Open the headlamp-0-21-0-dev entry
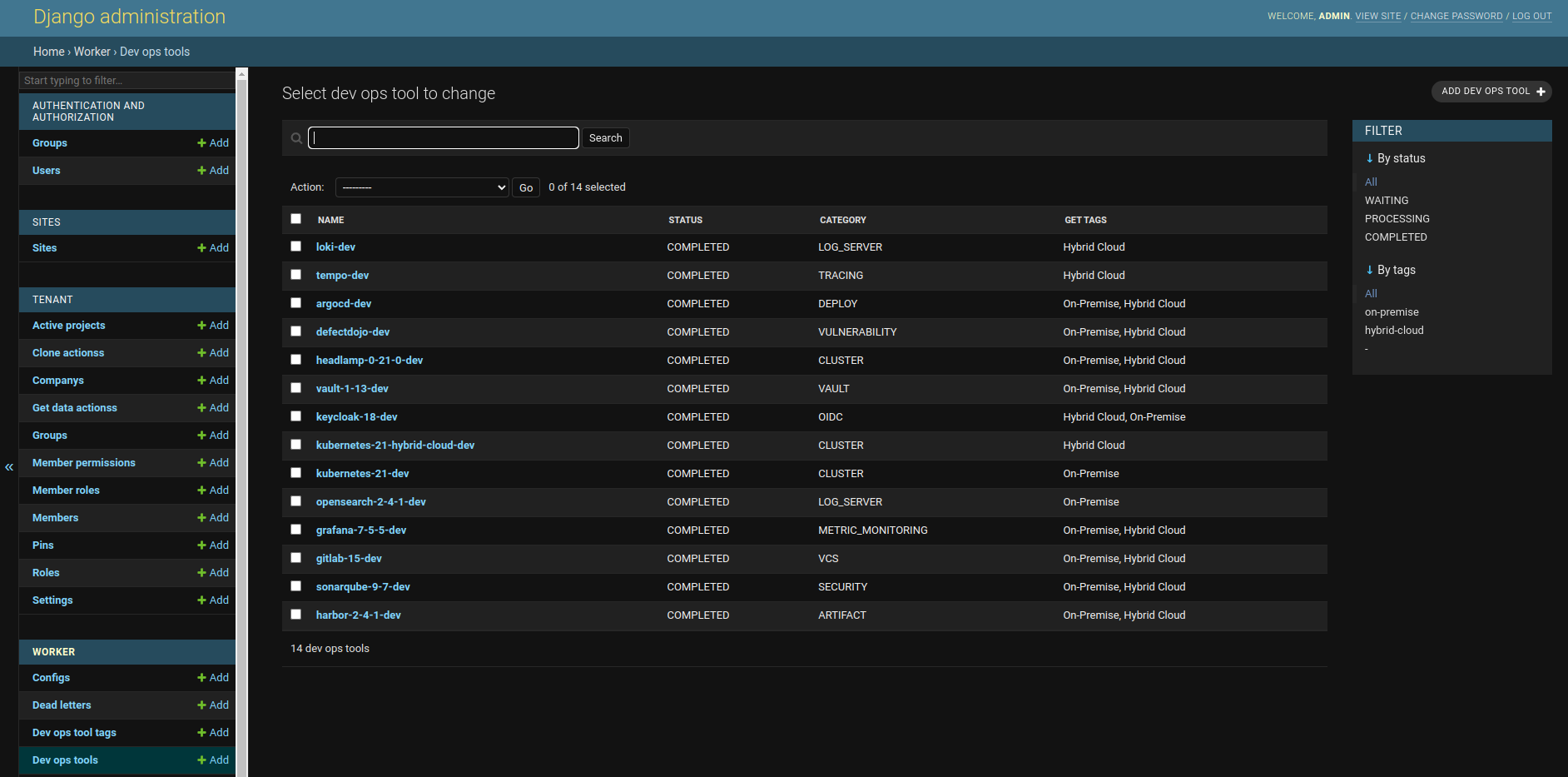 coord(370,361)
